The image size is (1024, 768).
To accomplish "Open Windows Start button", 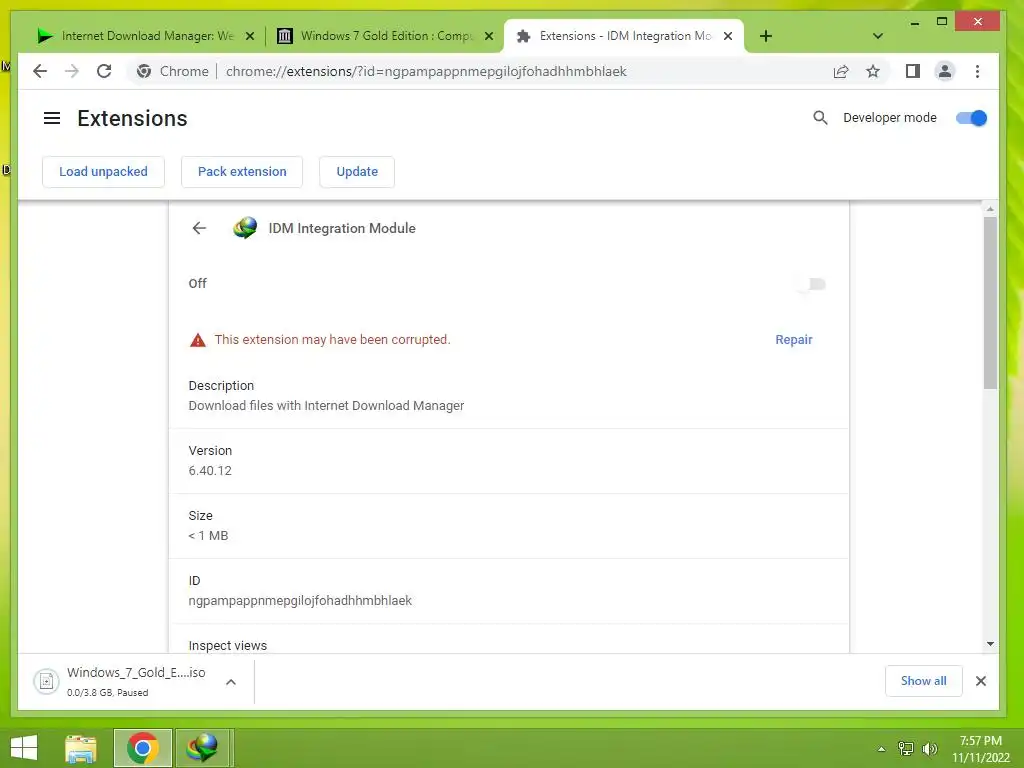I will [24, 748].
